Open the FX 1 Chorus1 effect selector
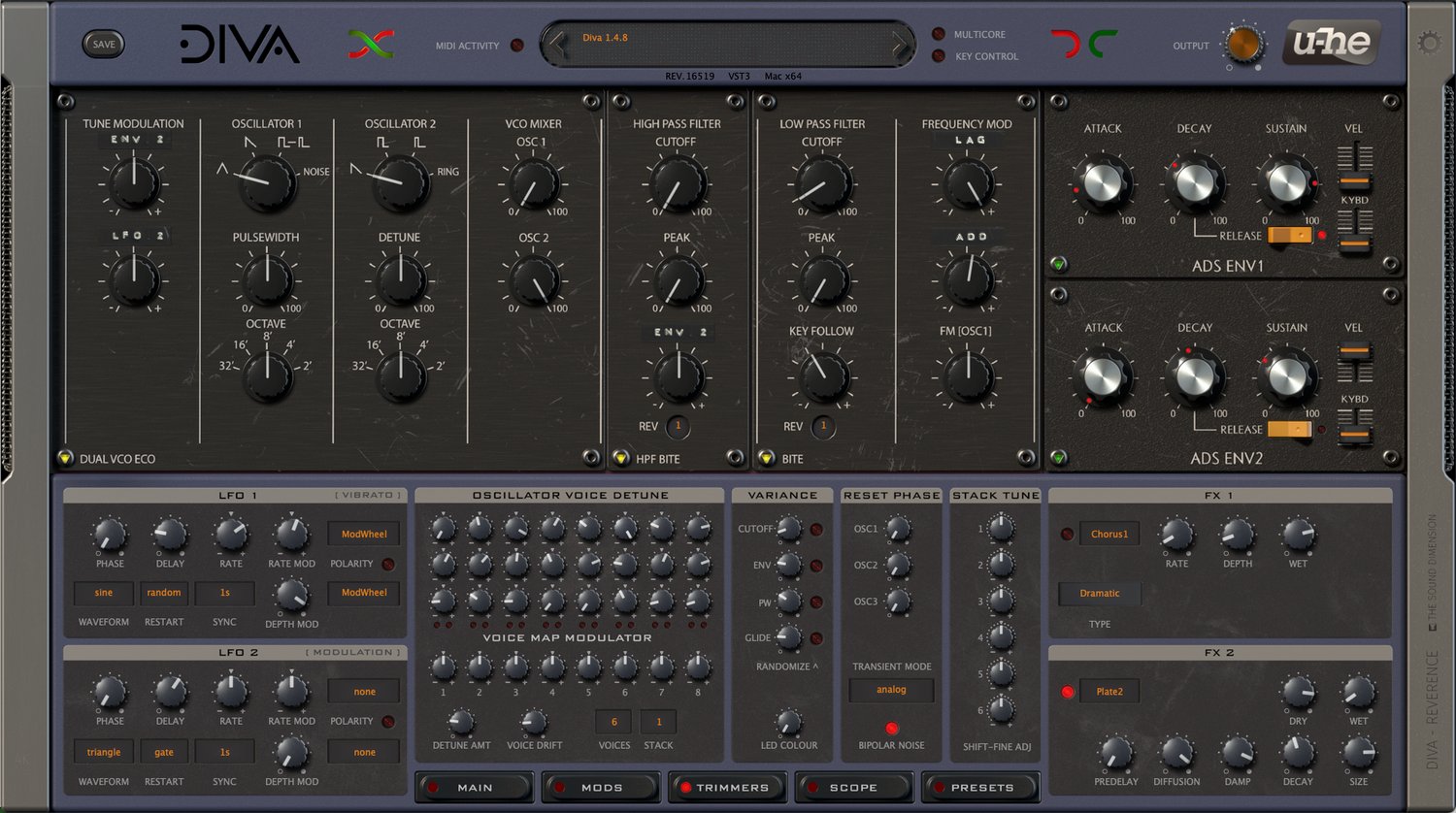 (1109, 534)
